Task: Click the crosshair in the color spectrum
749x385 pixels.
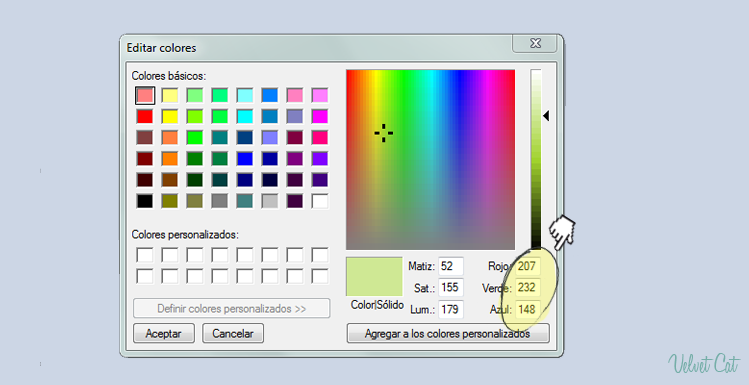Action: pyautogui.click(x=384, y=133)
